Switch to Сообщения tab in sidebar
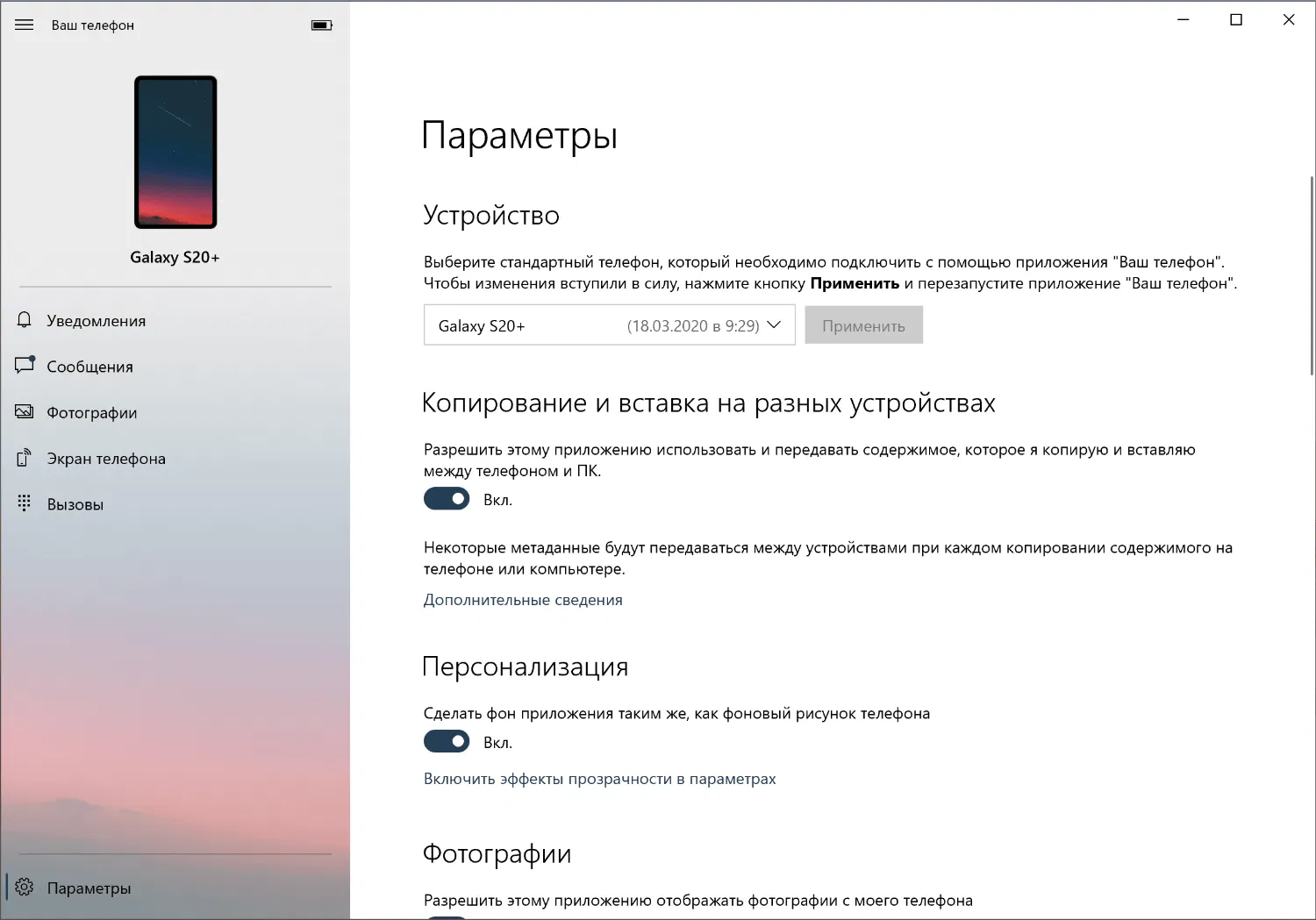Image resolution: width=1316 pixels, height=920 pixels. (89, 366)
